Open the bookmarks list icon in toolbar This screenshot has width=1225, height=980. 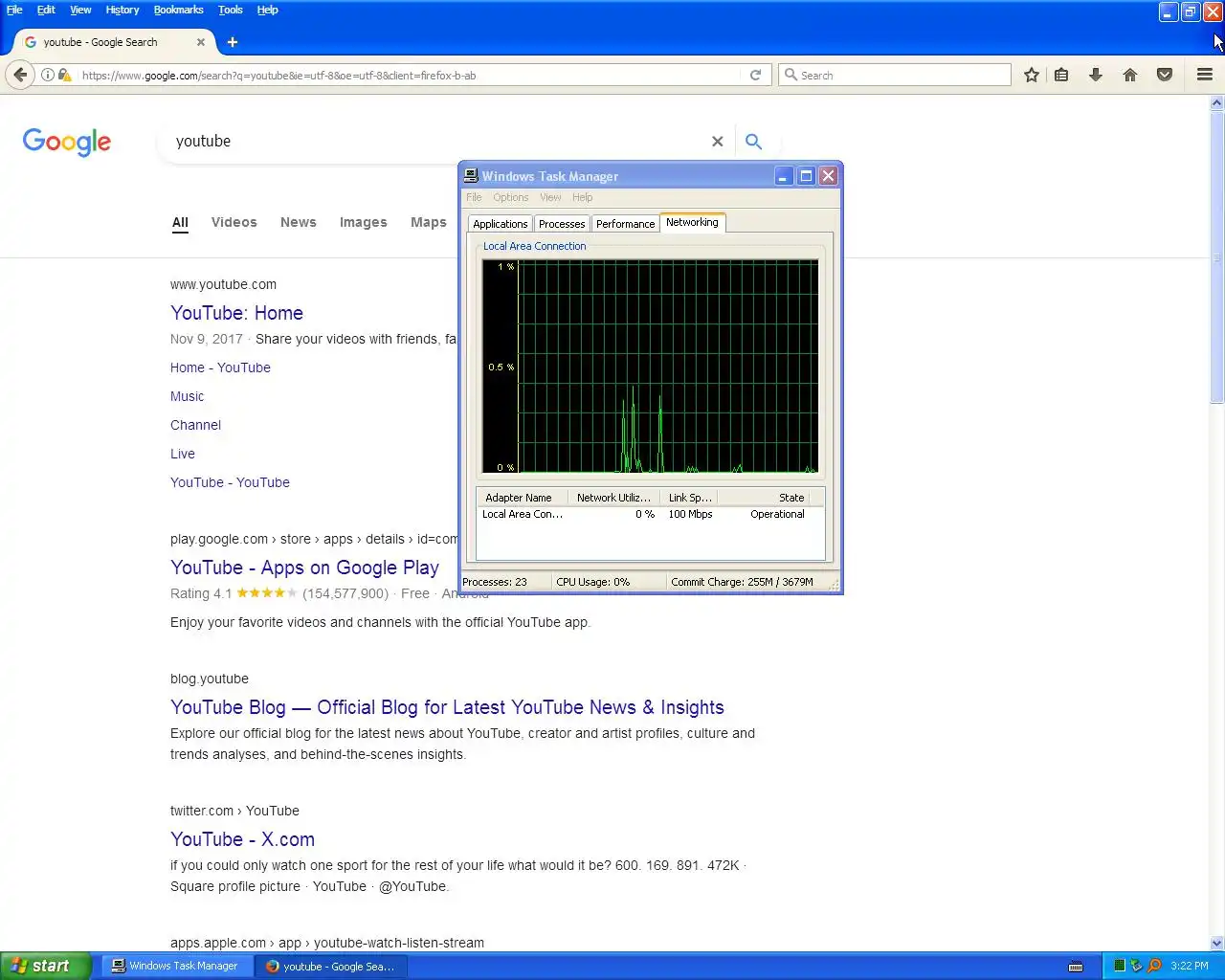(1061, 75)
